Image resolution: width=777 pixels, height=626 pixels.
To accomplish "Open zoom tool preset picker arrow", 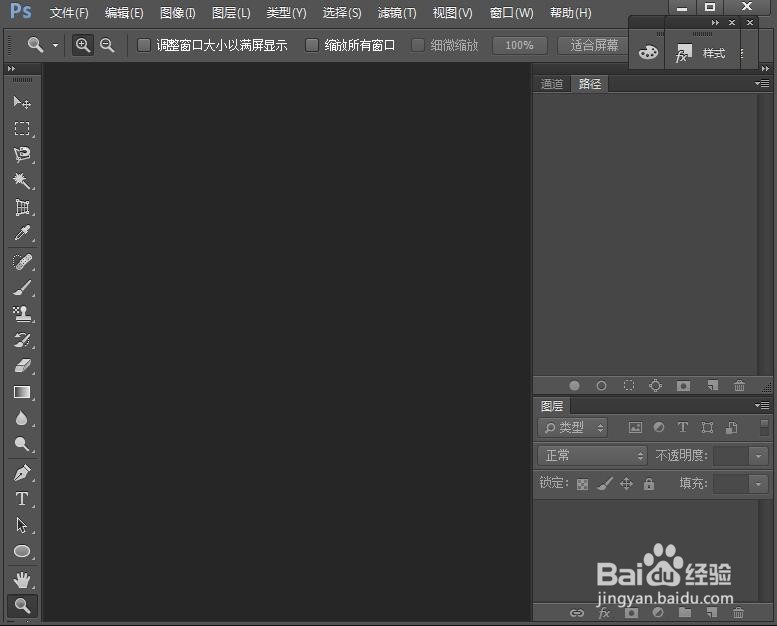I will pos(55,46).
